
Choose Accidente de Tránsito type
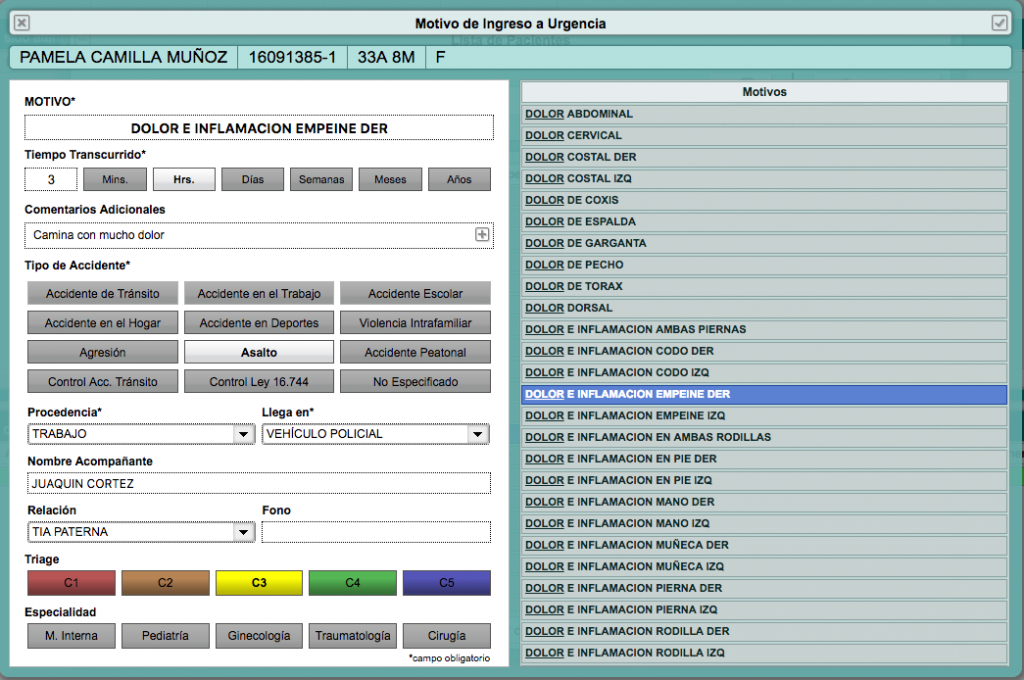103,293
